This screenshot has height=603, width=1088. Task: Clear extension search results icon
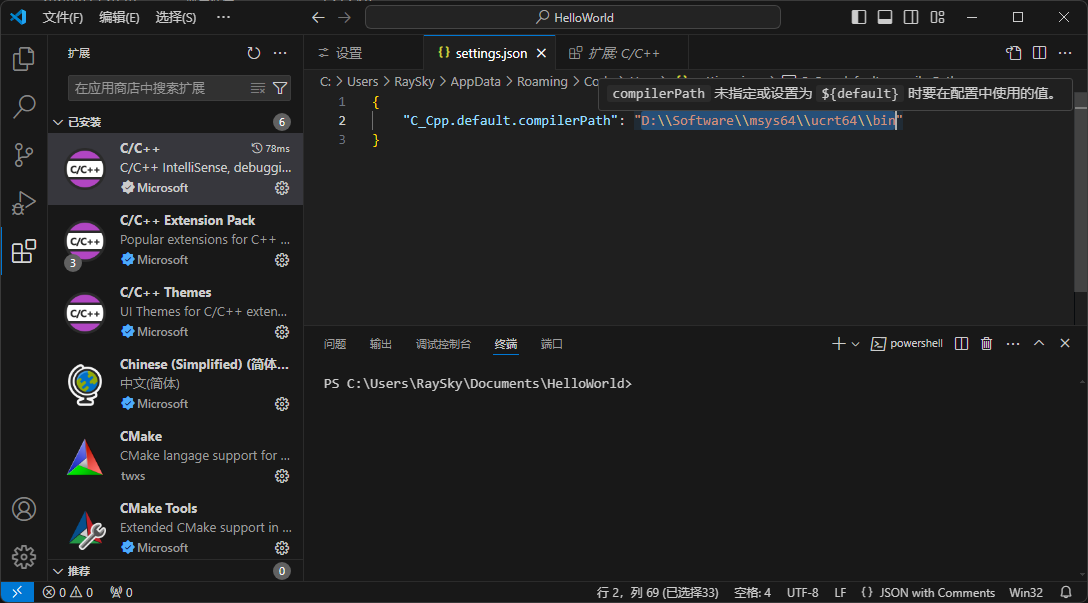click(x=258, y=88)
